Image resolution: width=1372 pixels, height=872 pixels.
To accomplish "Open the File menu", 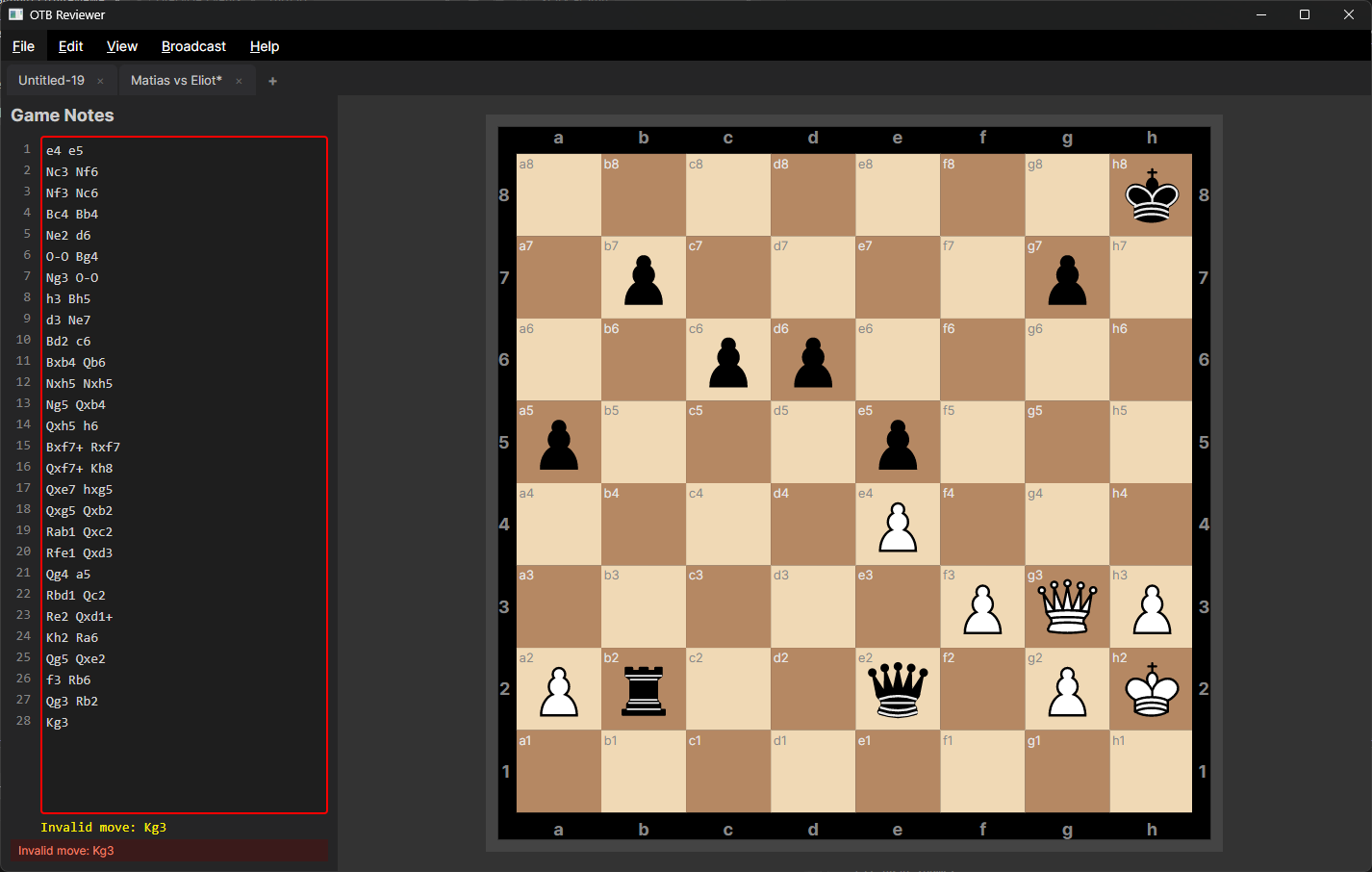I will [x=23, y=46].
